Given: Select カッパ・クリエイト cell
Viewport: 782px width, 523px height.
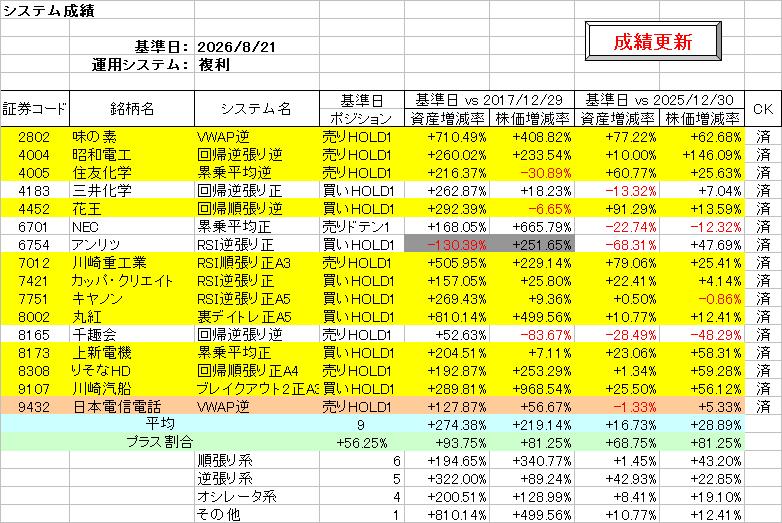Looking at the screenshot, I should 132,281.
